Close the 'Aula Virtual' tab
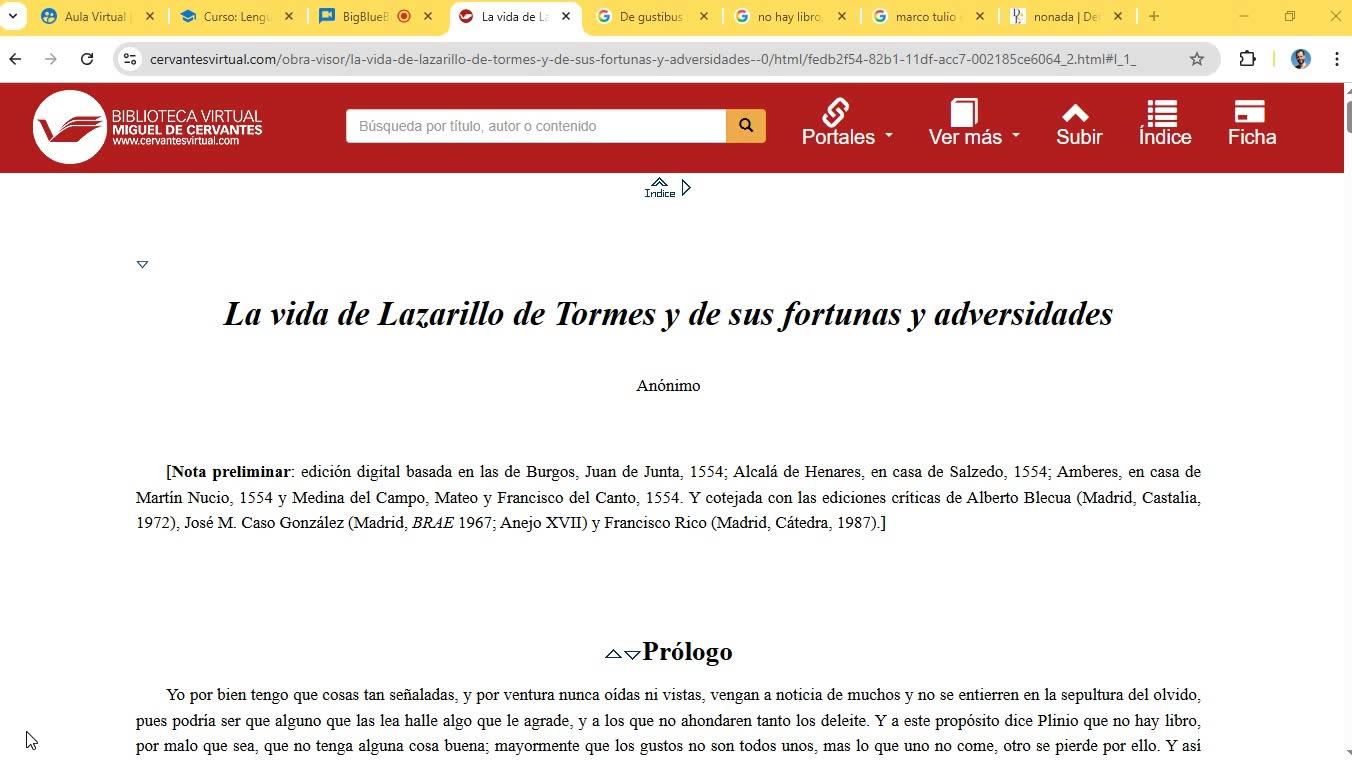 150,16
